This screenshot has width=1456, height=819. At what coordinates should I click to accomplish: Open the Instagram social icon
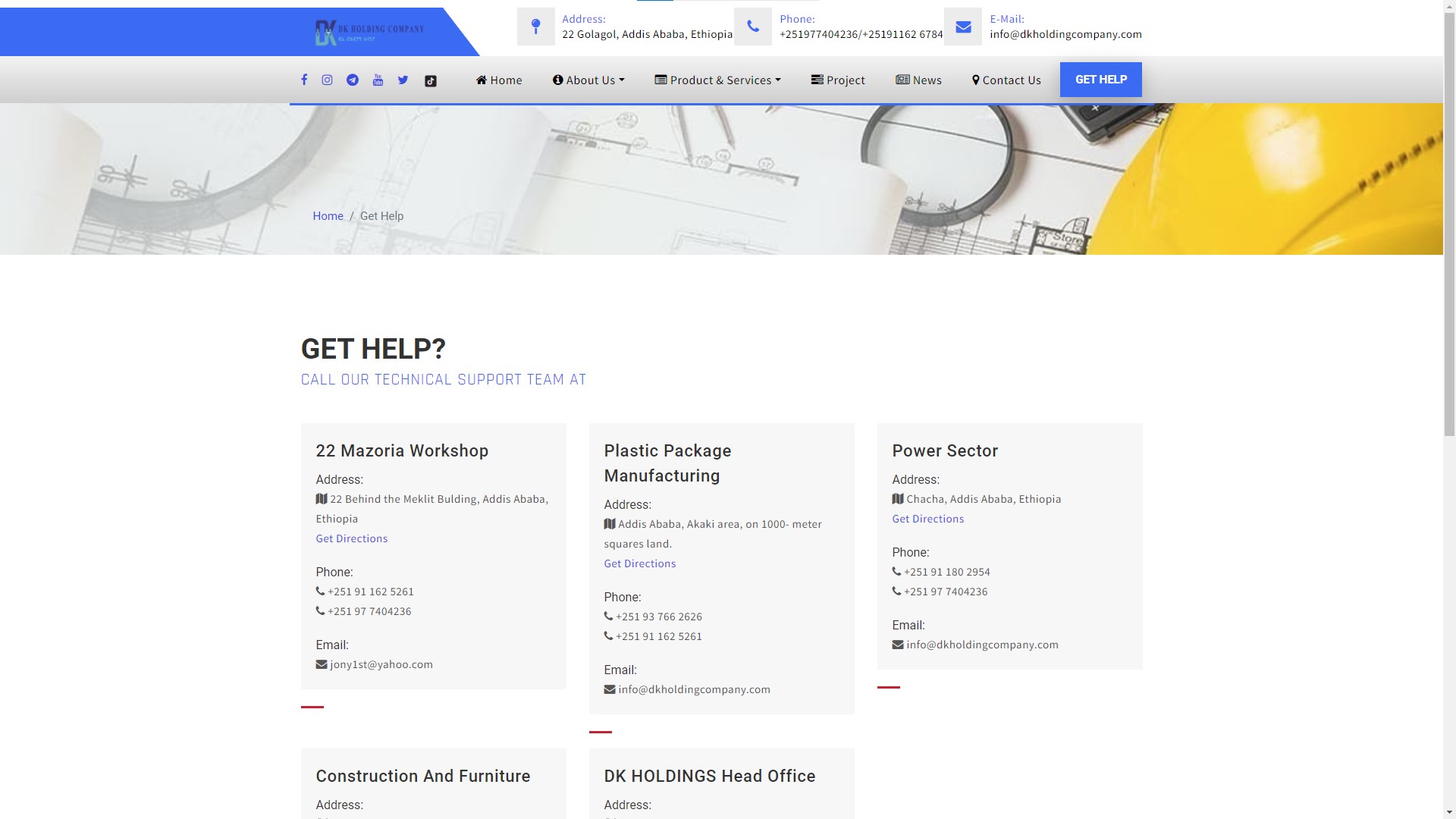coord(327,80)
